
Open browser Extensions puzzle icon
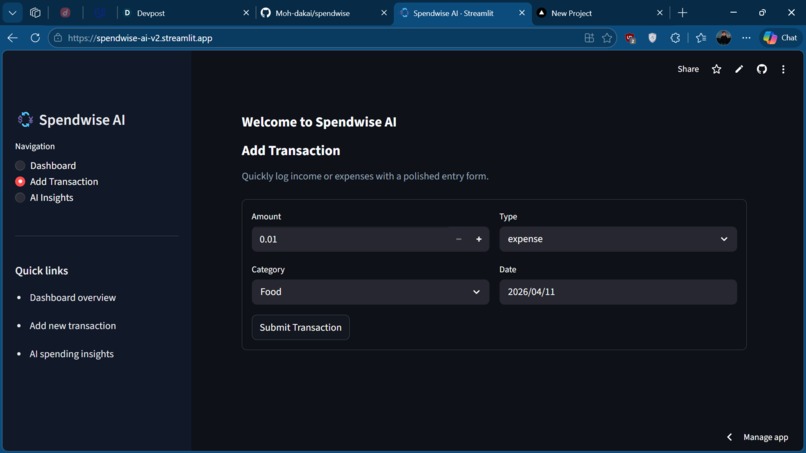[675, 38]
